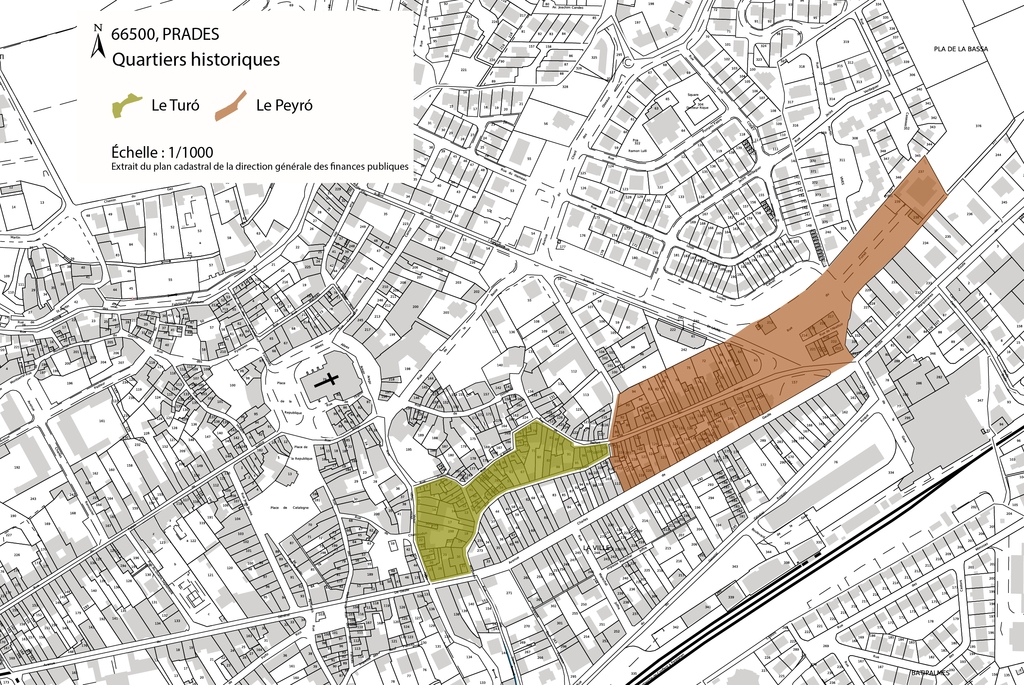Click the "Place de Catalogne" map label
The height and width of the screenshot is (685, 1024).
tap(291, 507)
